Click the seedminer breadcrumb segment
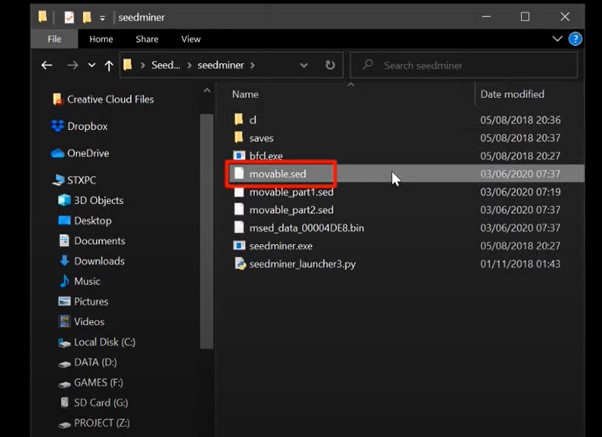 220,65
